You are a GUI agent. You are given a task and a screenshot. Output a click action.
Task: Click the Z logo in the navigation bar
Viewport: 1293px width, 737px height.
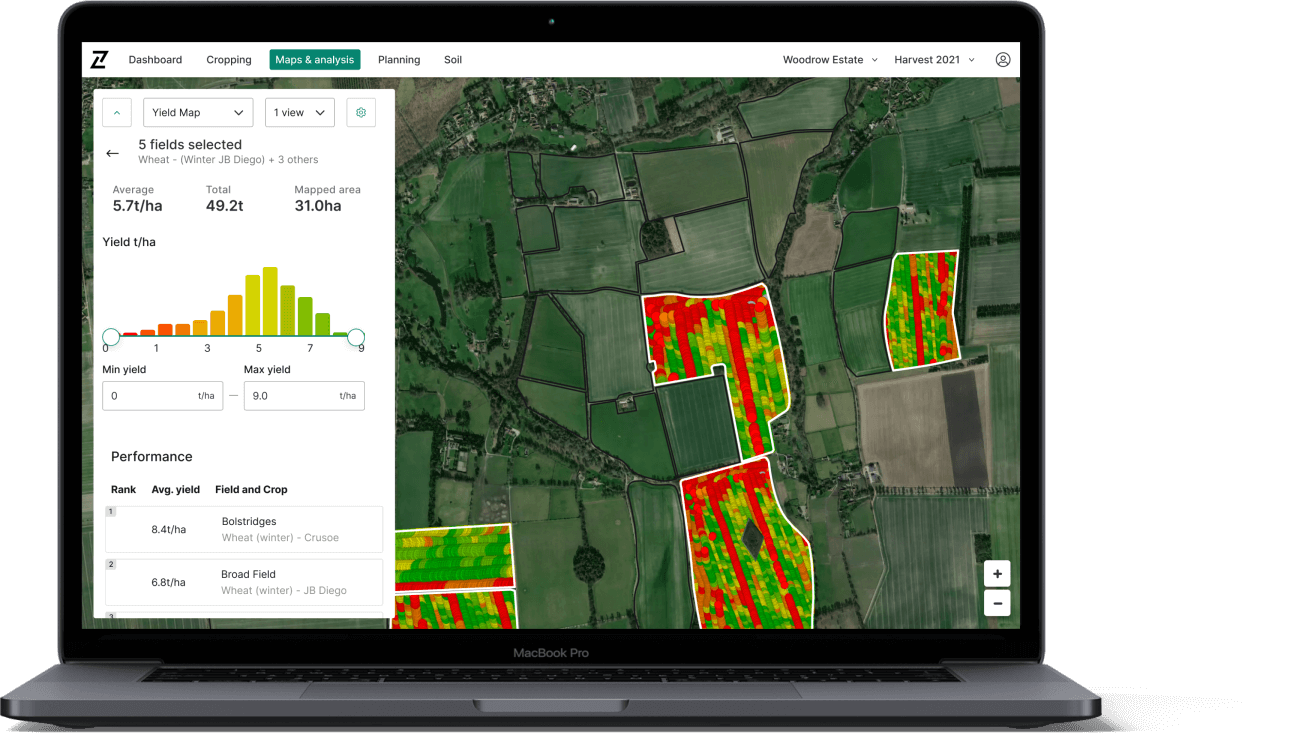click(x=99, y=59)
